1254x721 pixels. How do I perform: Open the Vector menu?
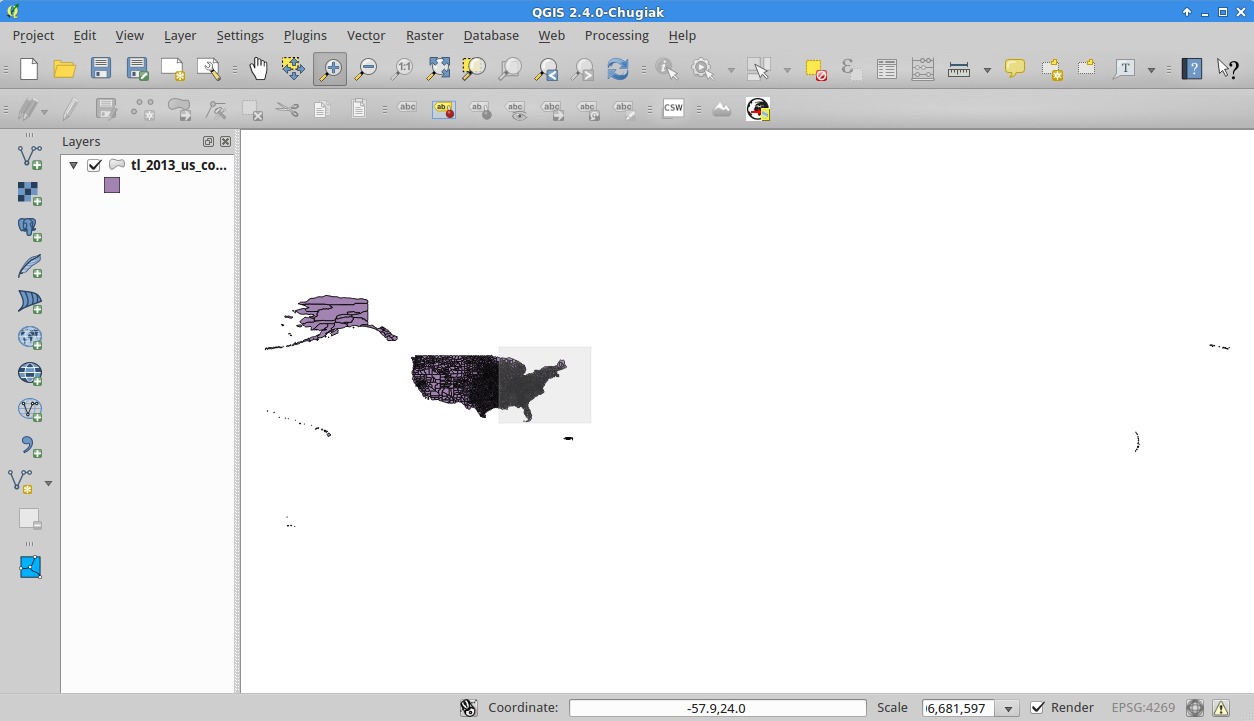coord(365,35)
